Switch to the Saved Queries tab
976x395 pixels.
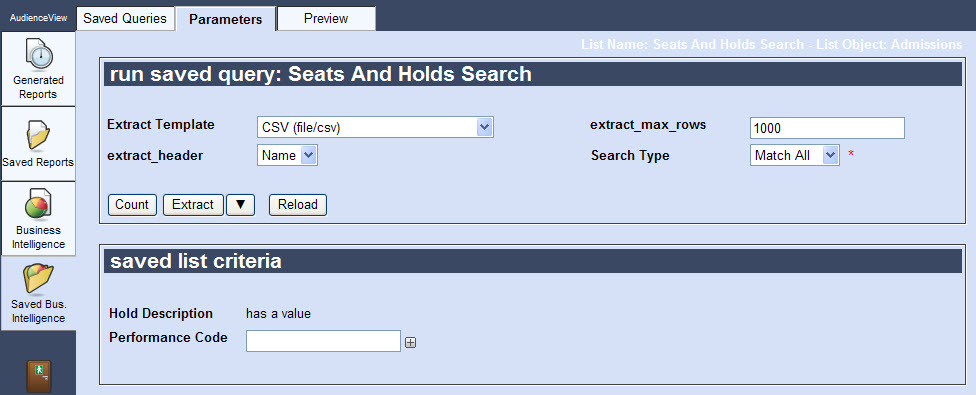(x=125, y=18)
